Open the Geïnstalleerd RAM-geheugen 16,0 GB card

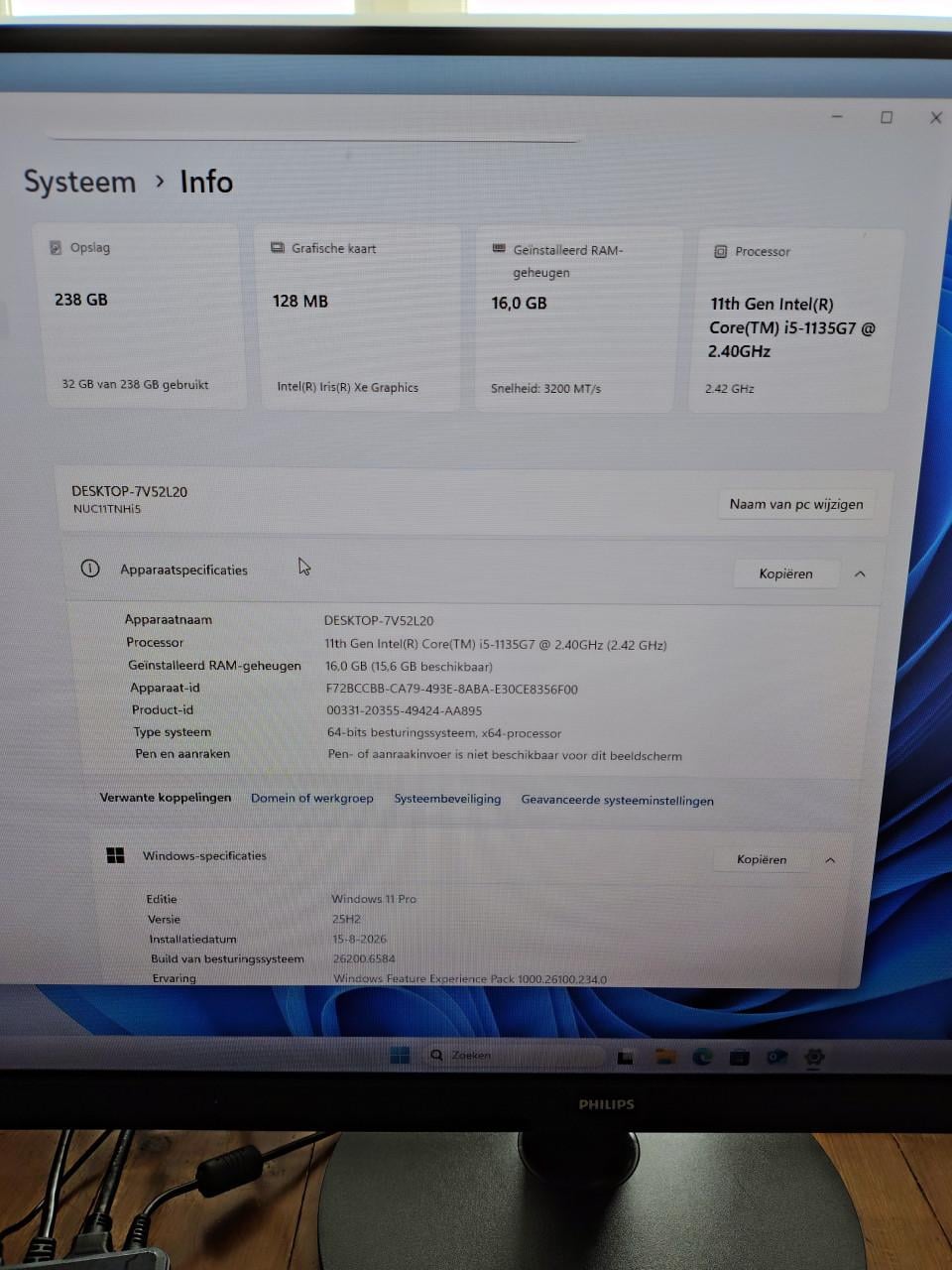click(x=576, y=319)
